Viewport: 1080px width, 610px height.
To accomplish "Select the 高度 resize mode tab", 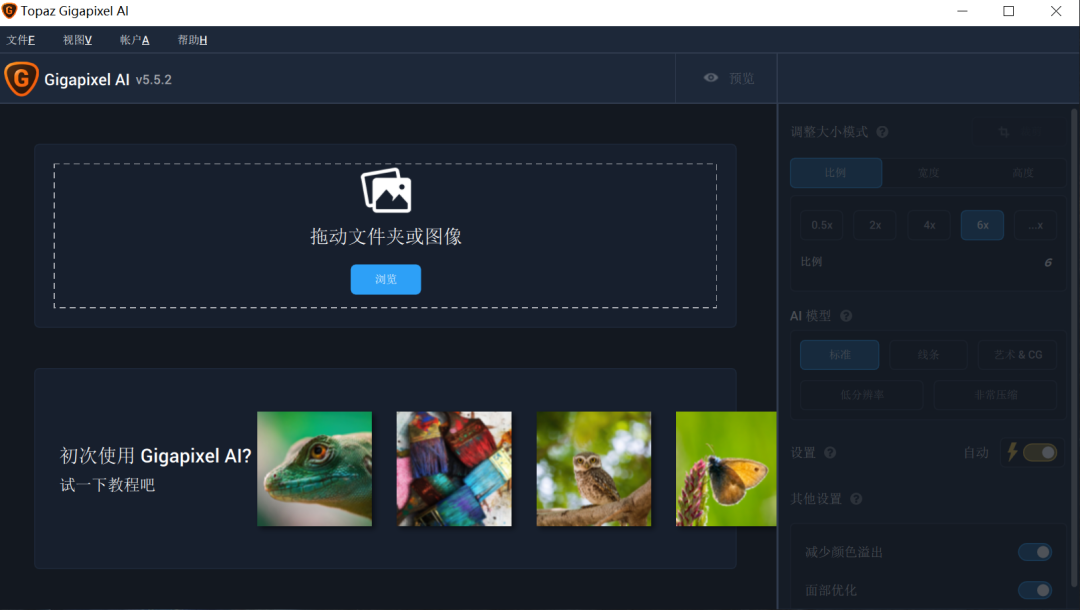I will 1022,173.
